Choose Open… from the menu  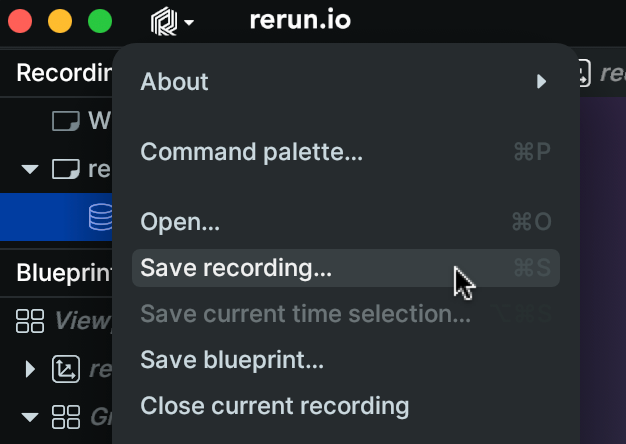coord(346,222)
